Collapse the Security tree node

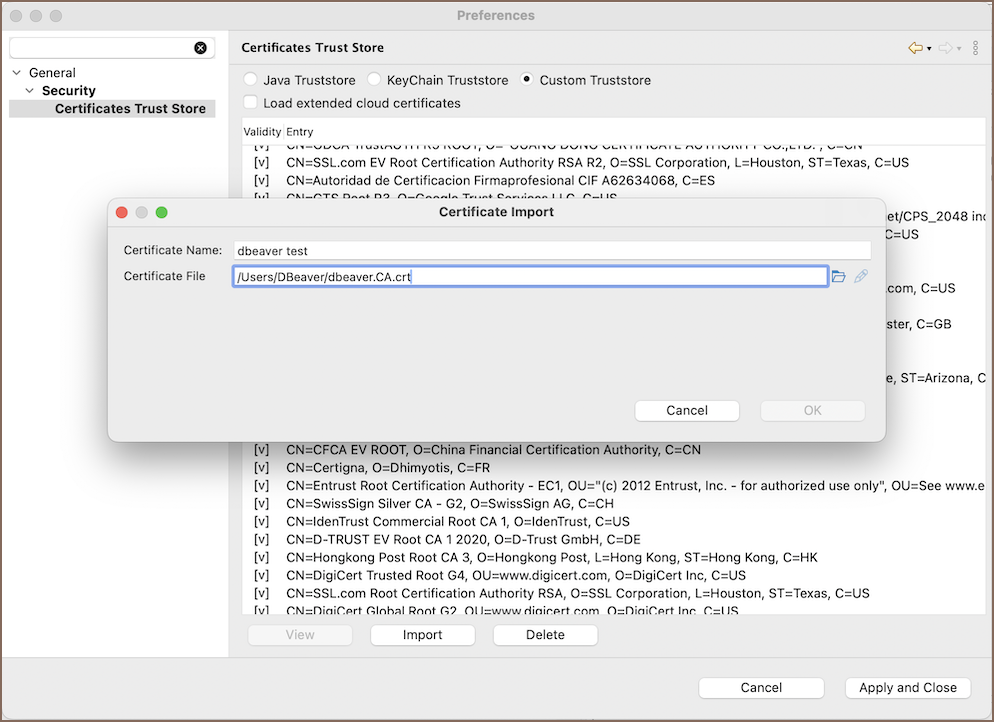click(30, 91)
